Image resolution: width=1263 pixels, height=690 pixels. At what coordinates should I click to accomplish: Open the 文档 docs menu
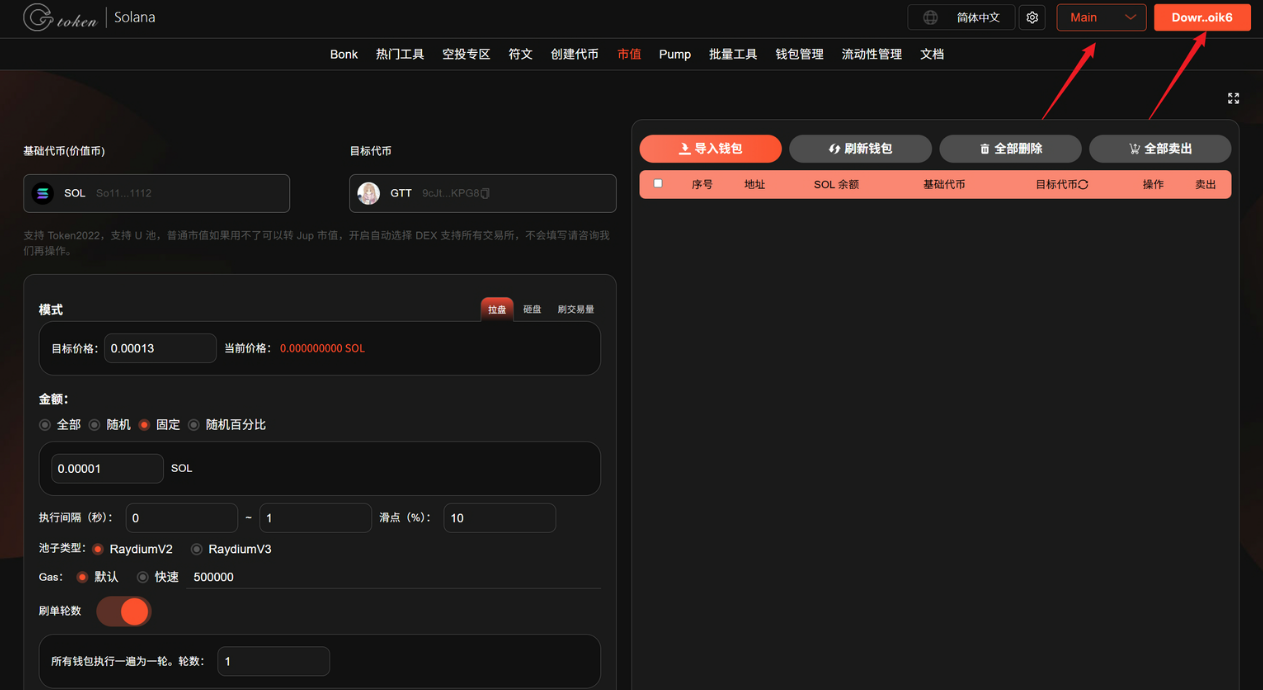[932, 54]
